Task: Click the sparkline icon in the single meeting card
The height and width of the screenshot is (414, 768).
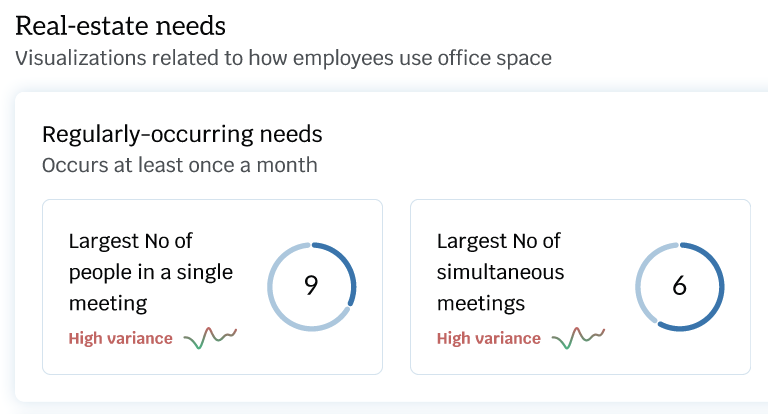Action: [210, 337]
